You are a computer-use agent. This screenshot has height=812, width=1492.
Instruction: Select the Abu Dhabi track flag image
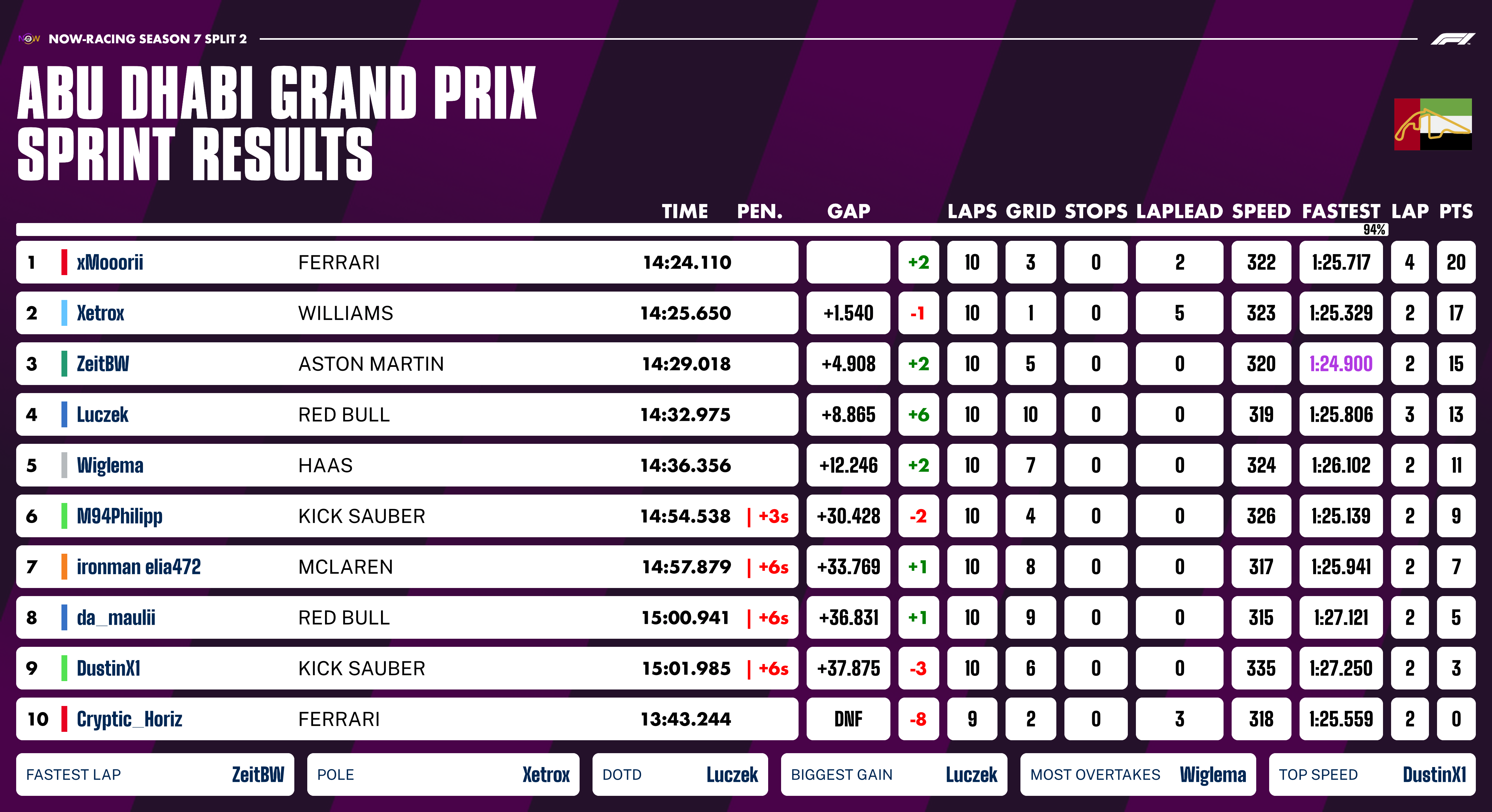(x=1432, y=124)
